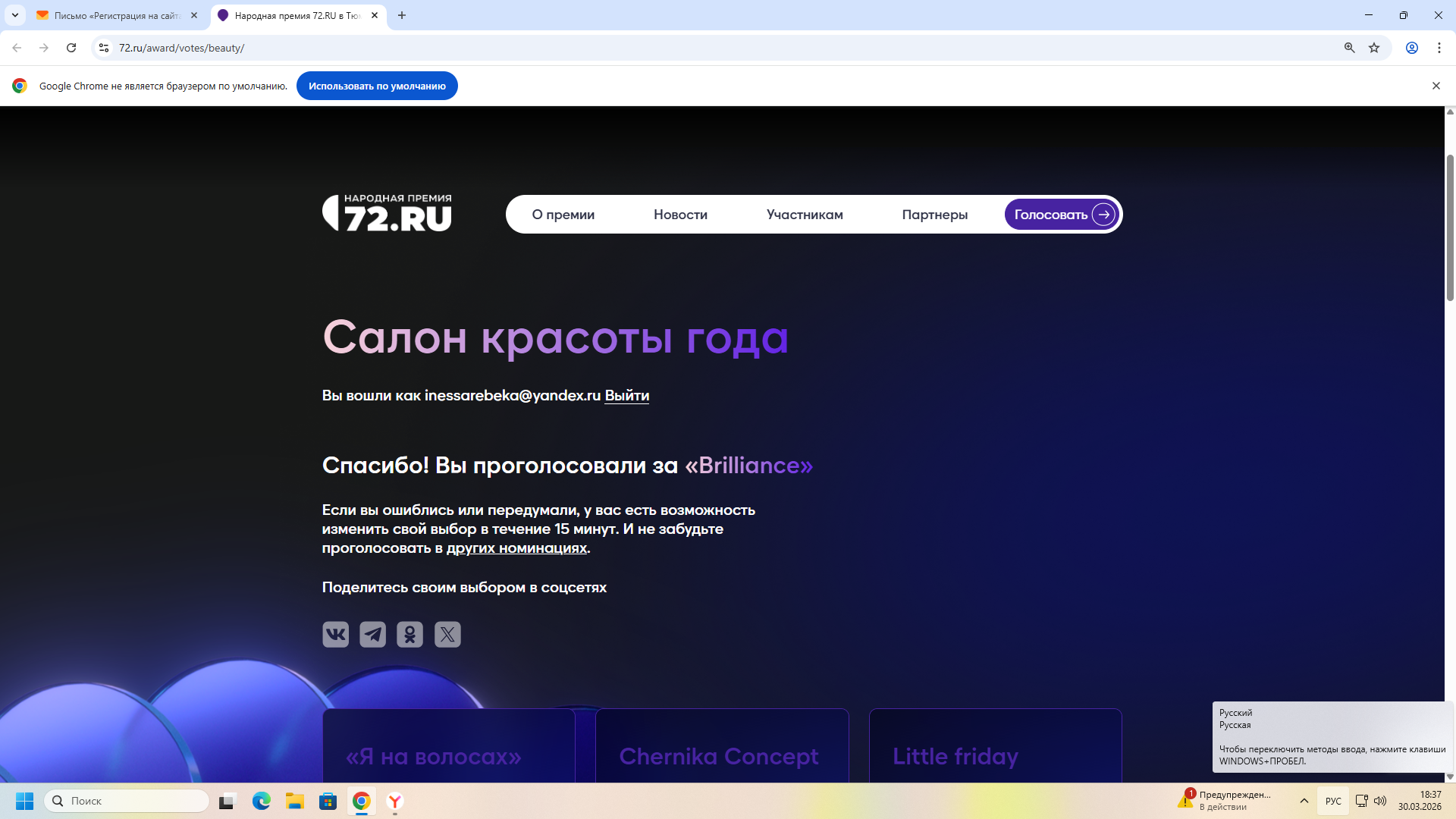Click the 72.RU Народная премия logo
Screen dimensions: 1456x819
tap(387, 213)
